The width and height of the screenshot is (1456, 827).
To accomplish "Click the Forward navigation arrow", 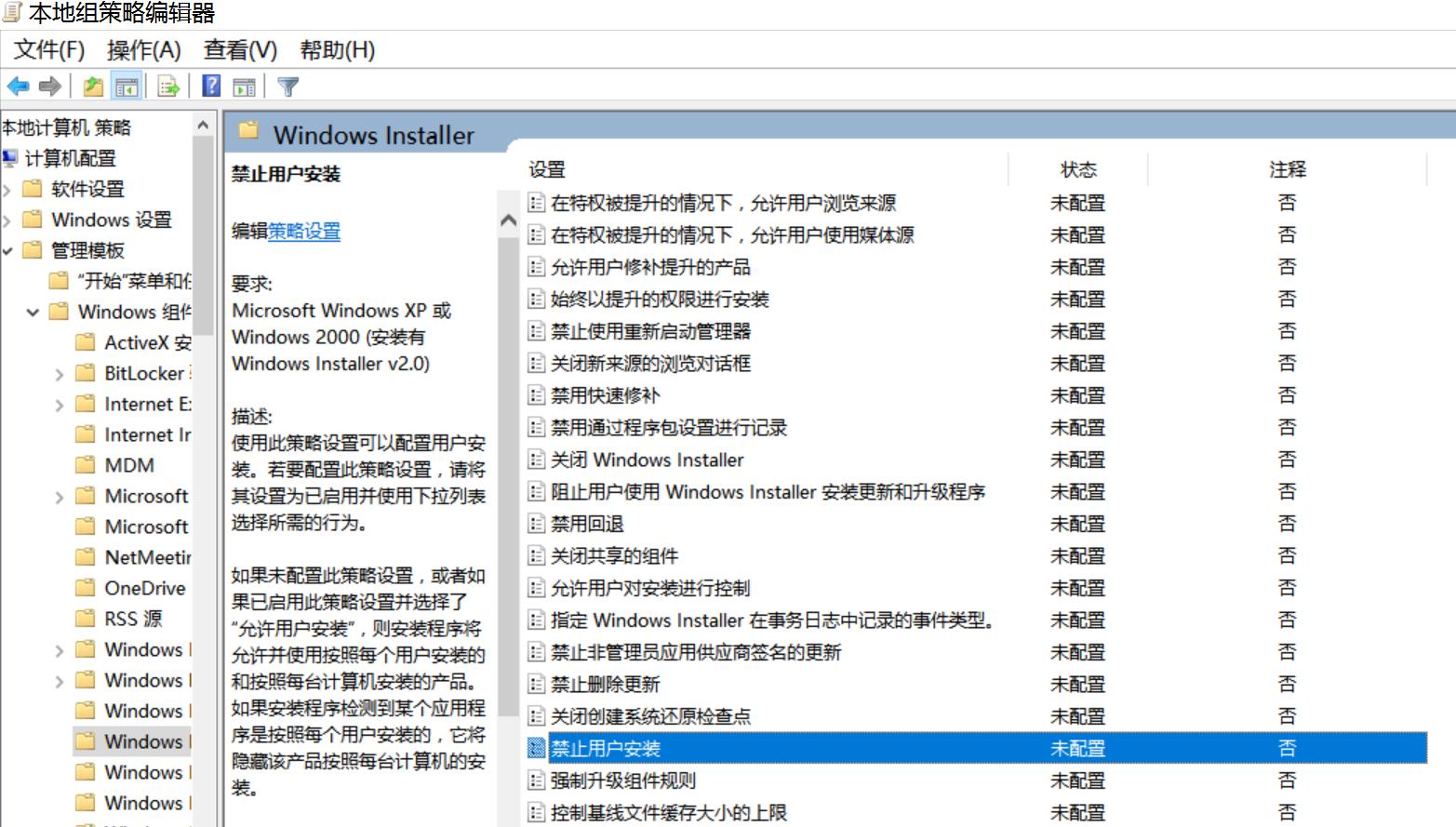I will [x=47, y=87].
